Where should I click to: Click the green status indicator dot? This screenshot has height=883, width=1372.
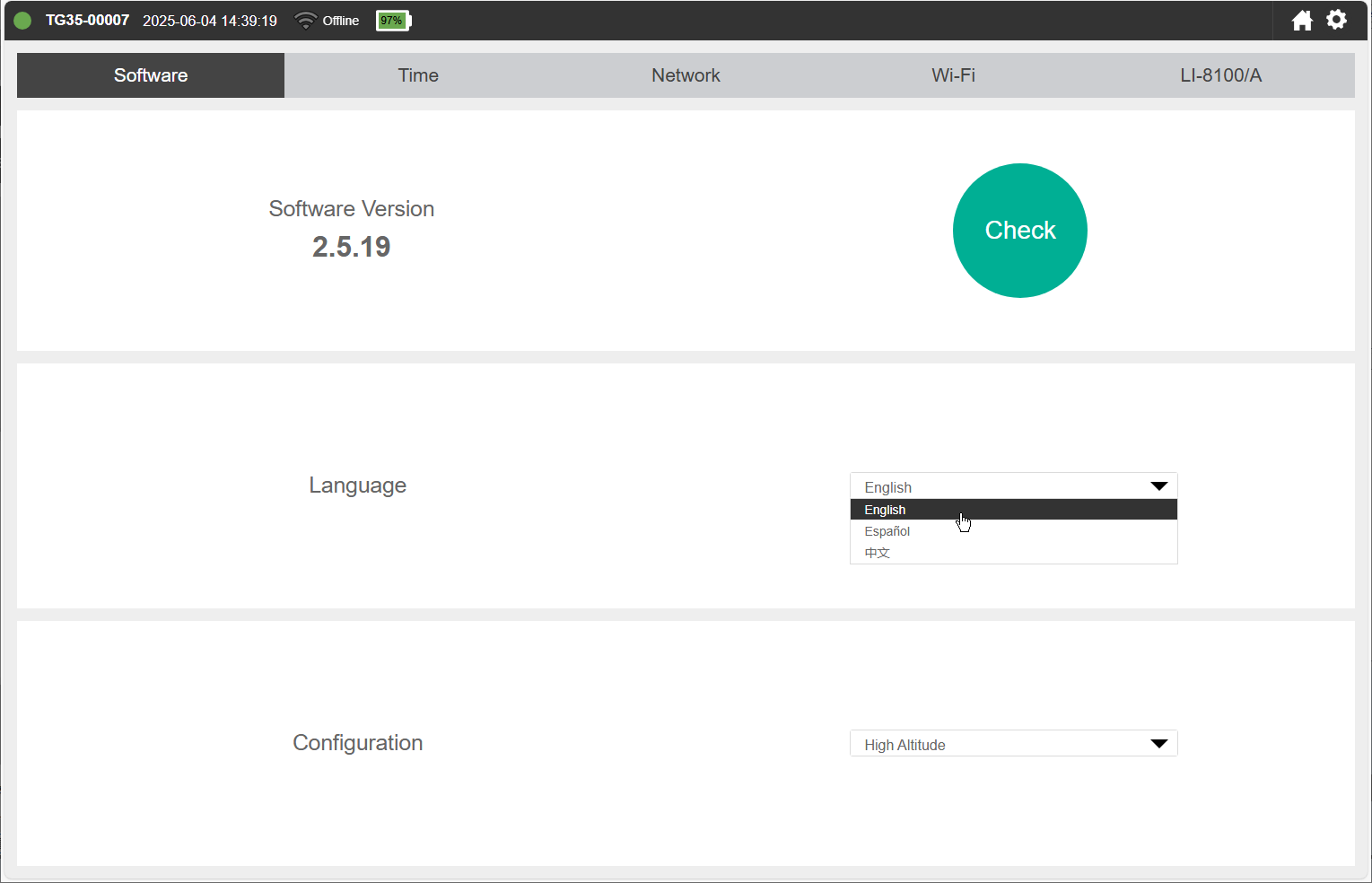[23, 21]
